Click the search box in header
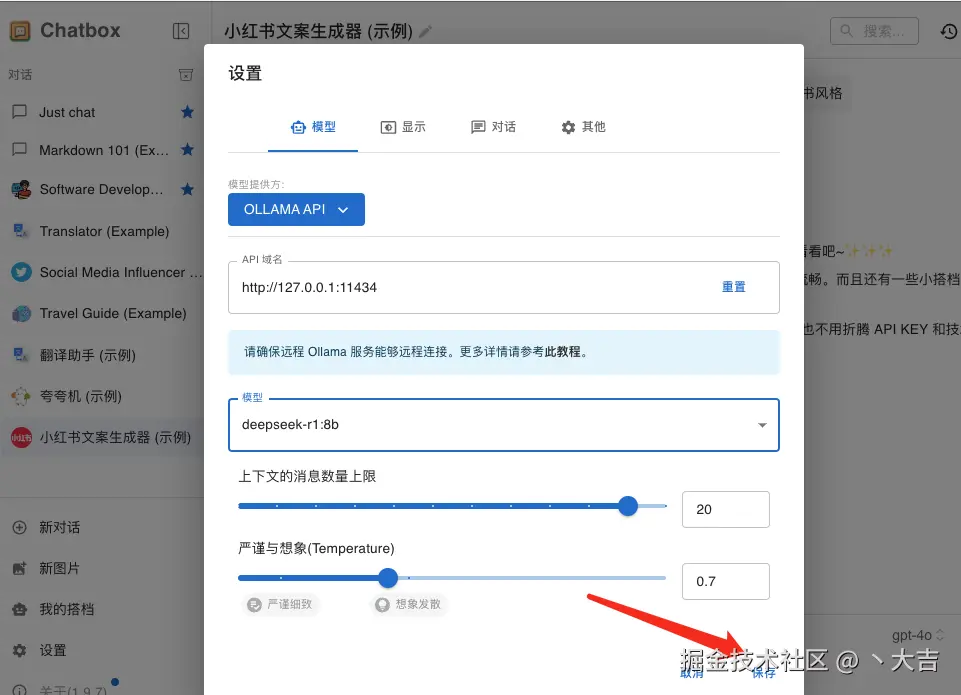The width and height of the screenshot is (961, 695). [x=874, y=31]
